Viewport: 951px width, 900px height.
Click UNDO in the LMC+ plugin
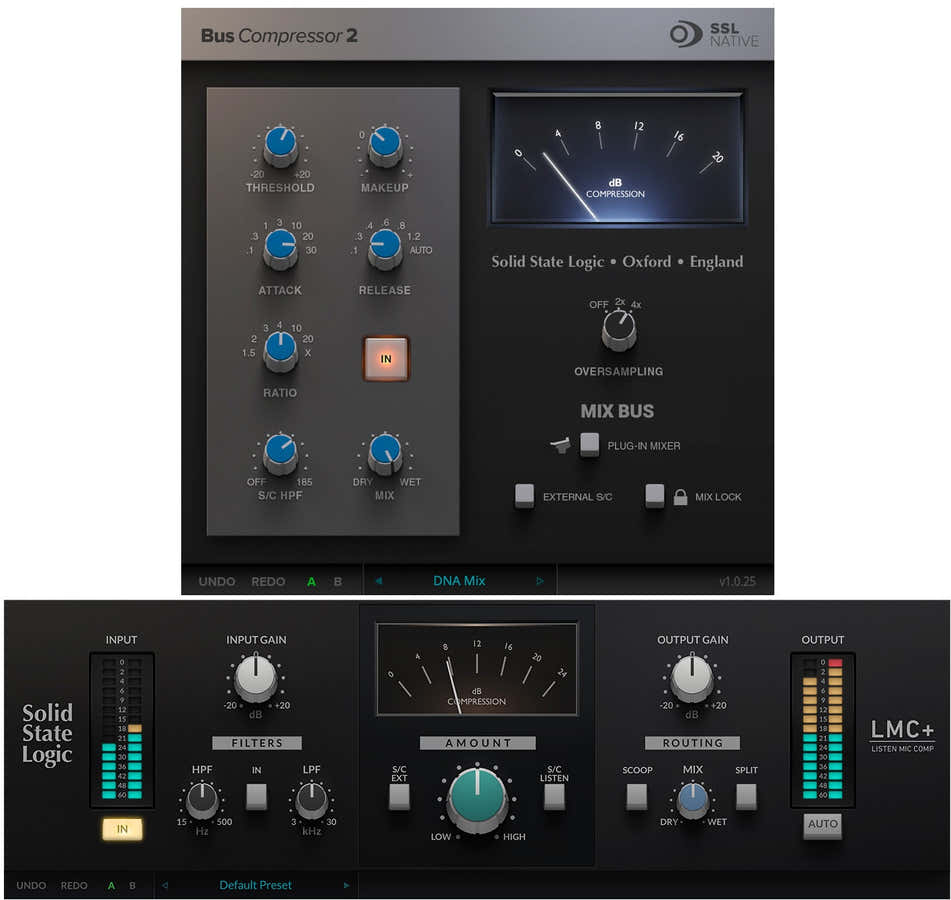pos(31,885)
